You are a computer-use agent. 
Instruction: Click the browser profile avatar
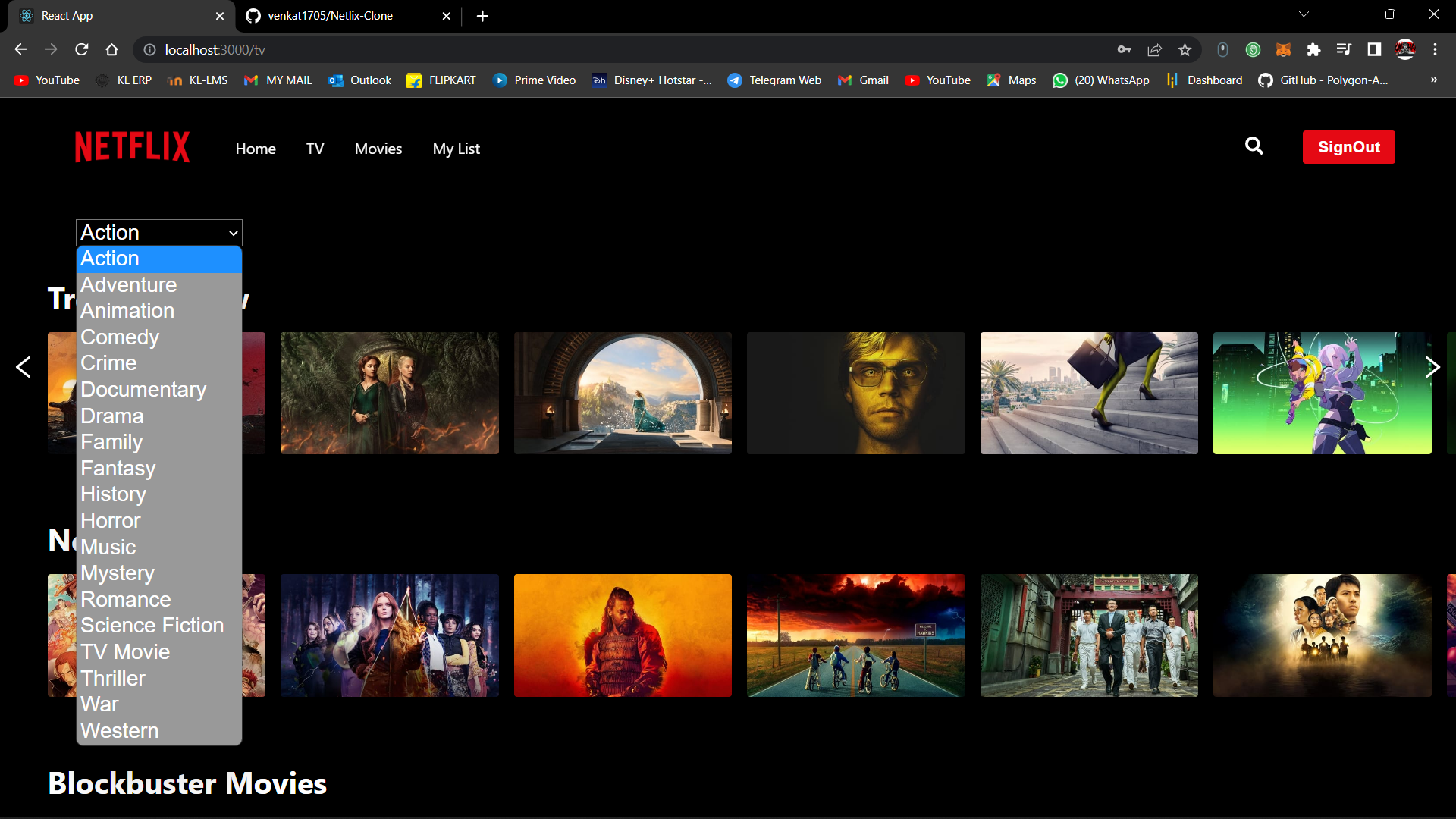point(1405,49)
